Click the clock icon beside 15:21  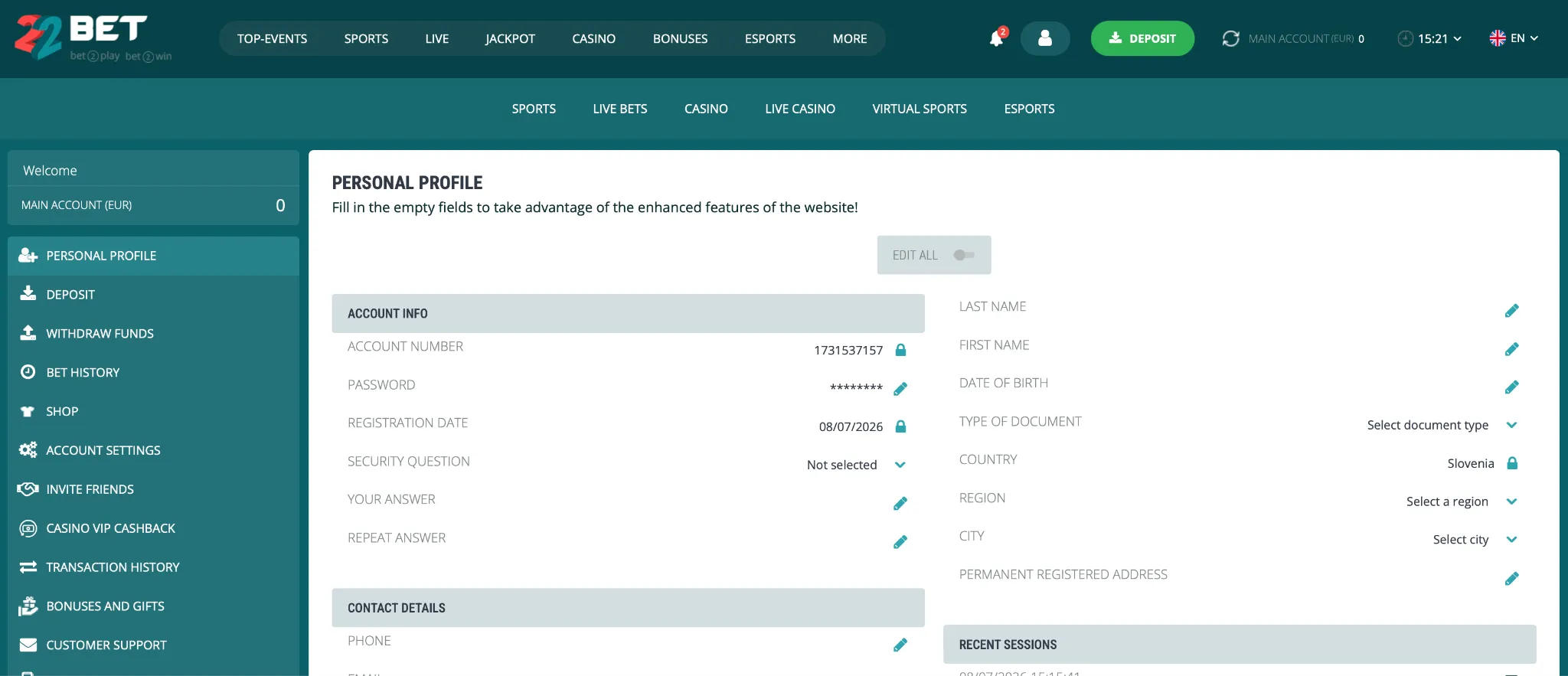pyautogui.click(x=1405, y=38)
